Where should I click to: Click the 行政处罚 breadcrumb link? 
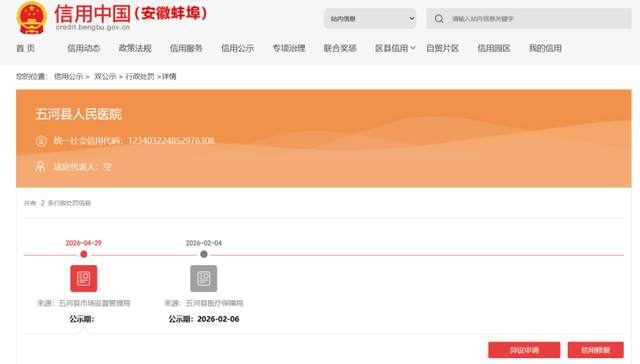pos(140,76)
